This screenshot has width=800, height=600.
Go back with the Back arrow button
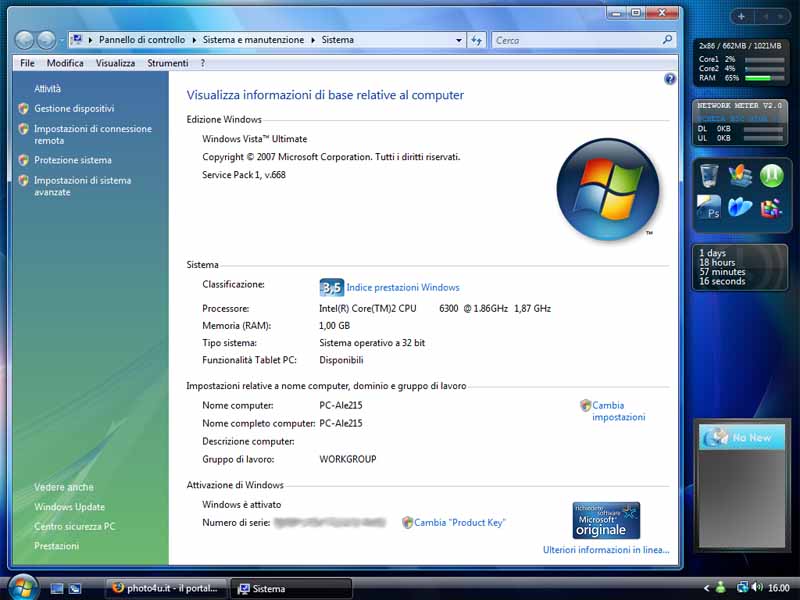[24, 40]
